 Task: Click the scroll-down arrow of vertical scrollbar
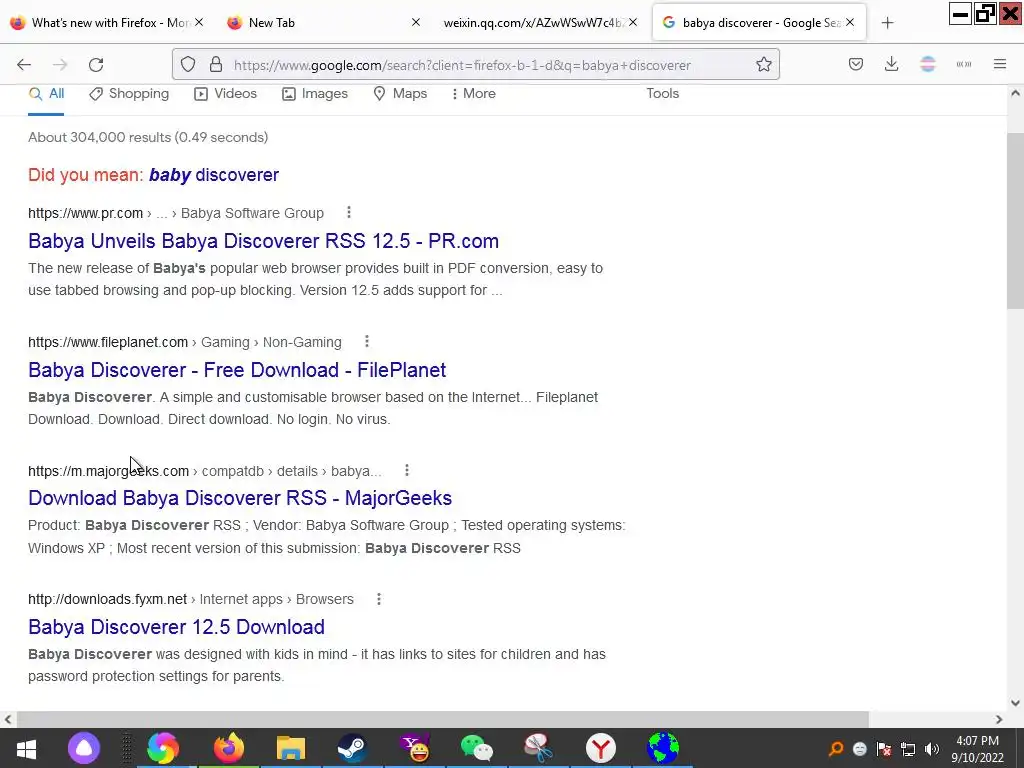click(x=1015, y=703)
